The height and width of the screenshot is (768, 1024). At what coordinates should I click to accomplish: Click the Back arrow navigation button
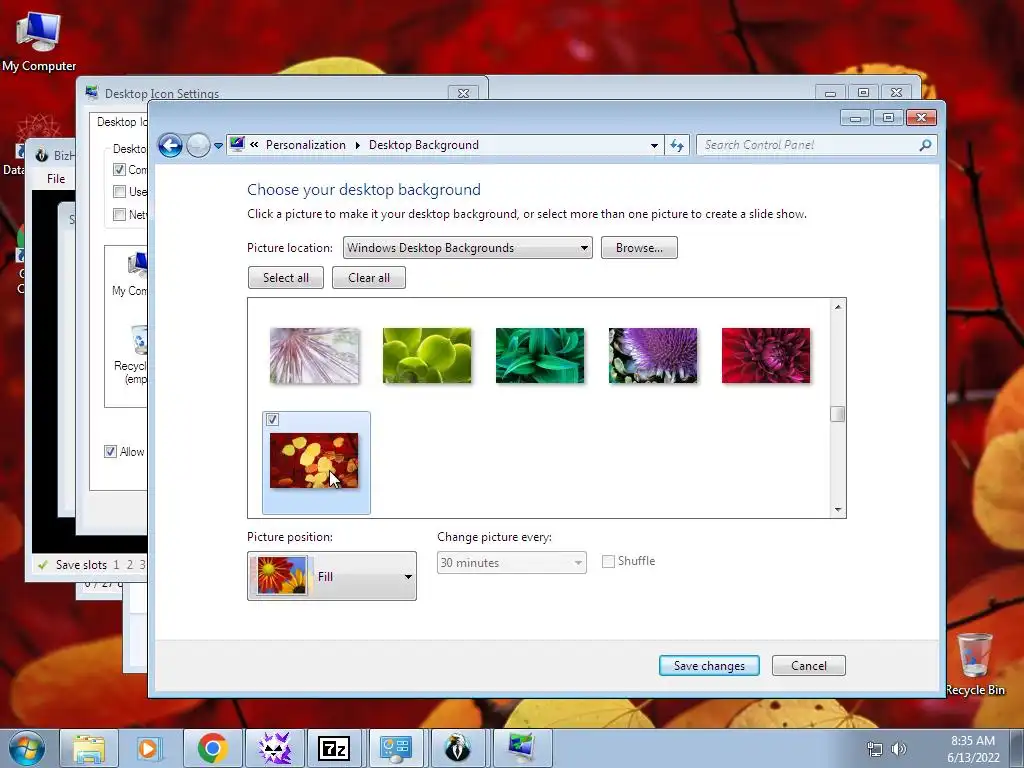pos(170,145)
